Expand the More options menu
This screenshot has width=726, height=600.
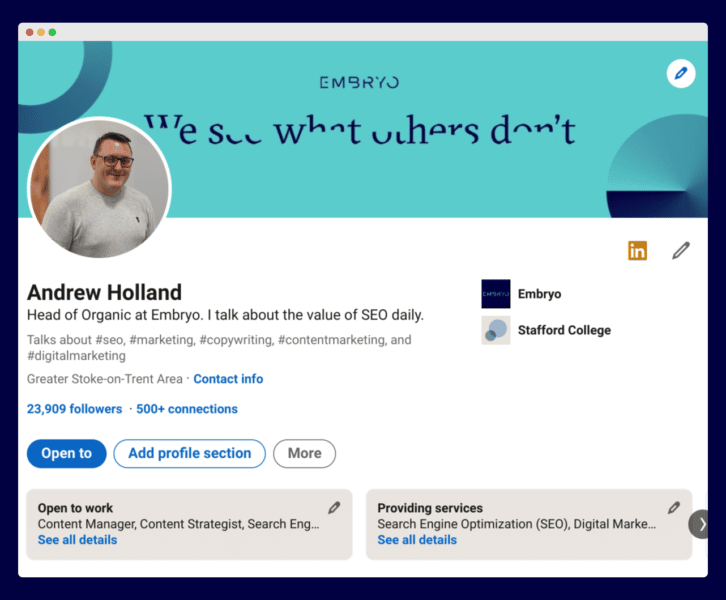pyautogui.click(x=304, y=453)
